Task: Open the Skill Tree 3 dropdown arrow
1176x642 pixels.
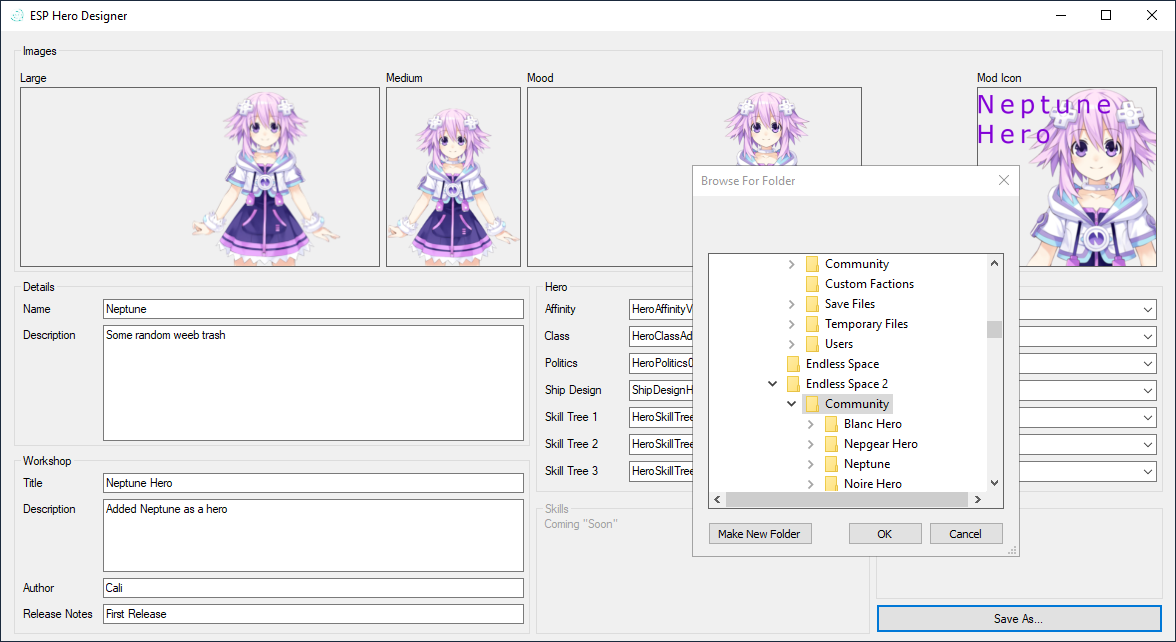Action: pos(1148,472)
